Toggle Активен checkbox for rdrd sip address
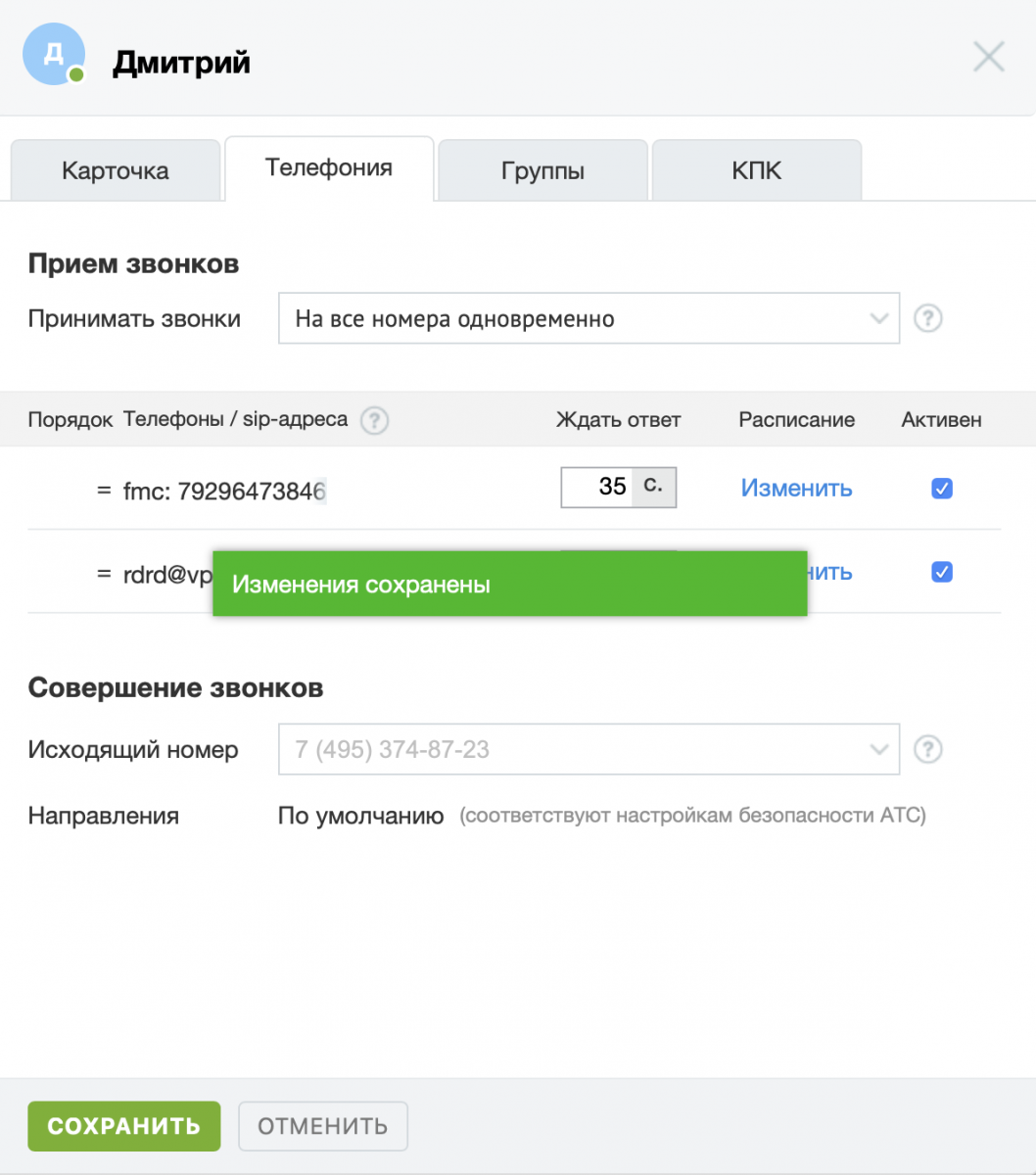The image size is (1036, 1175). pos(941,572)
